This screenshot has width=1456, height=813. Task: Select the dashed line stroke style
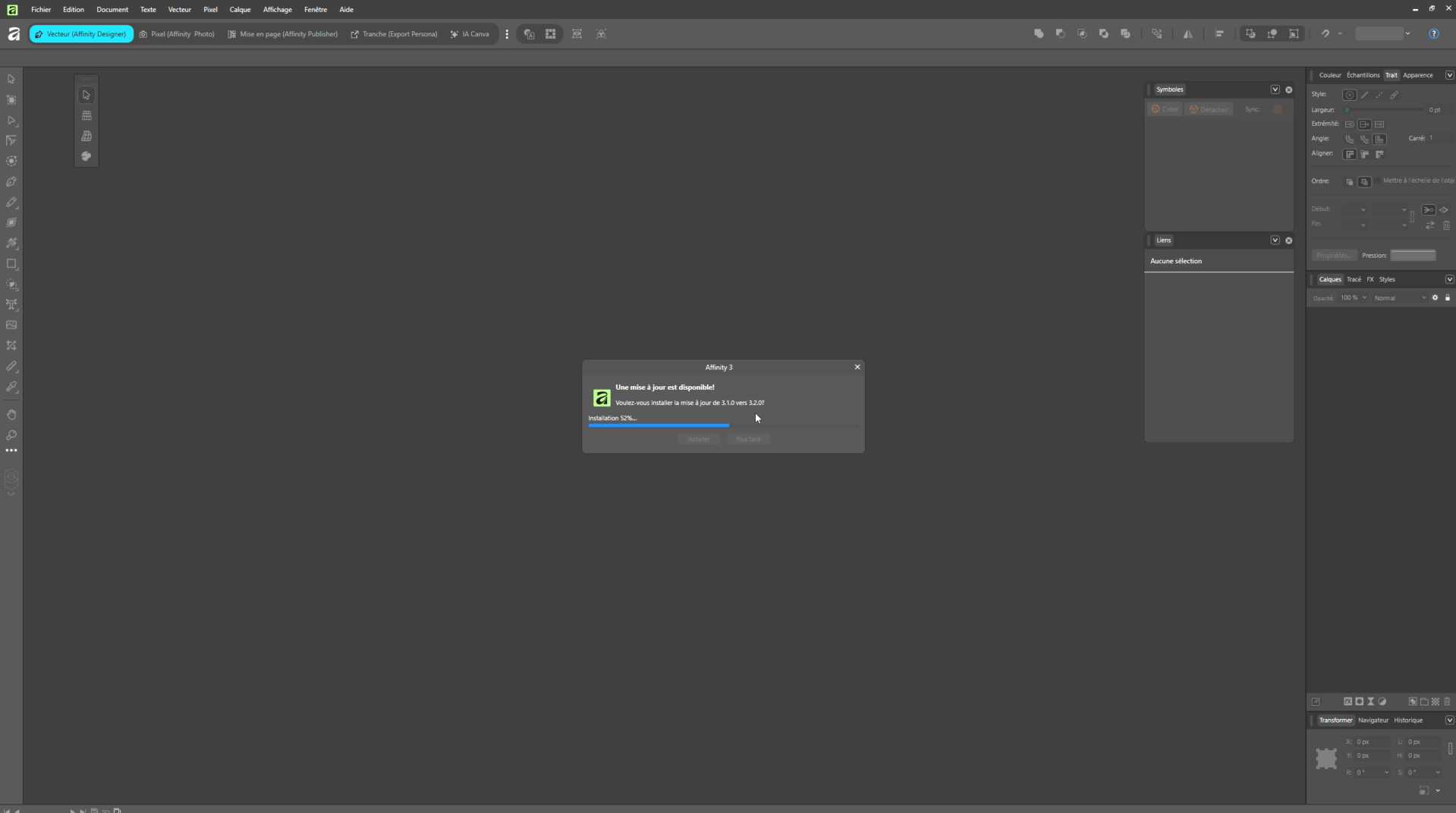tap(1379, 95)
